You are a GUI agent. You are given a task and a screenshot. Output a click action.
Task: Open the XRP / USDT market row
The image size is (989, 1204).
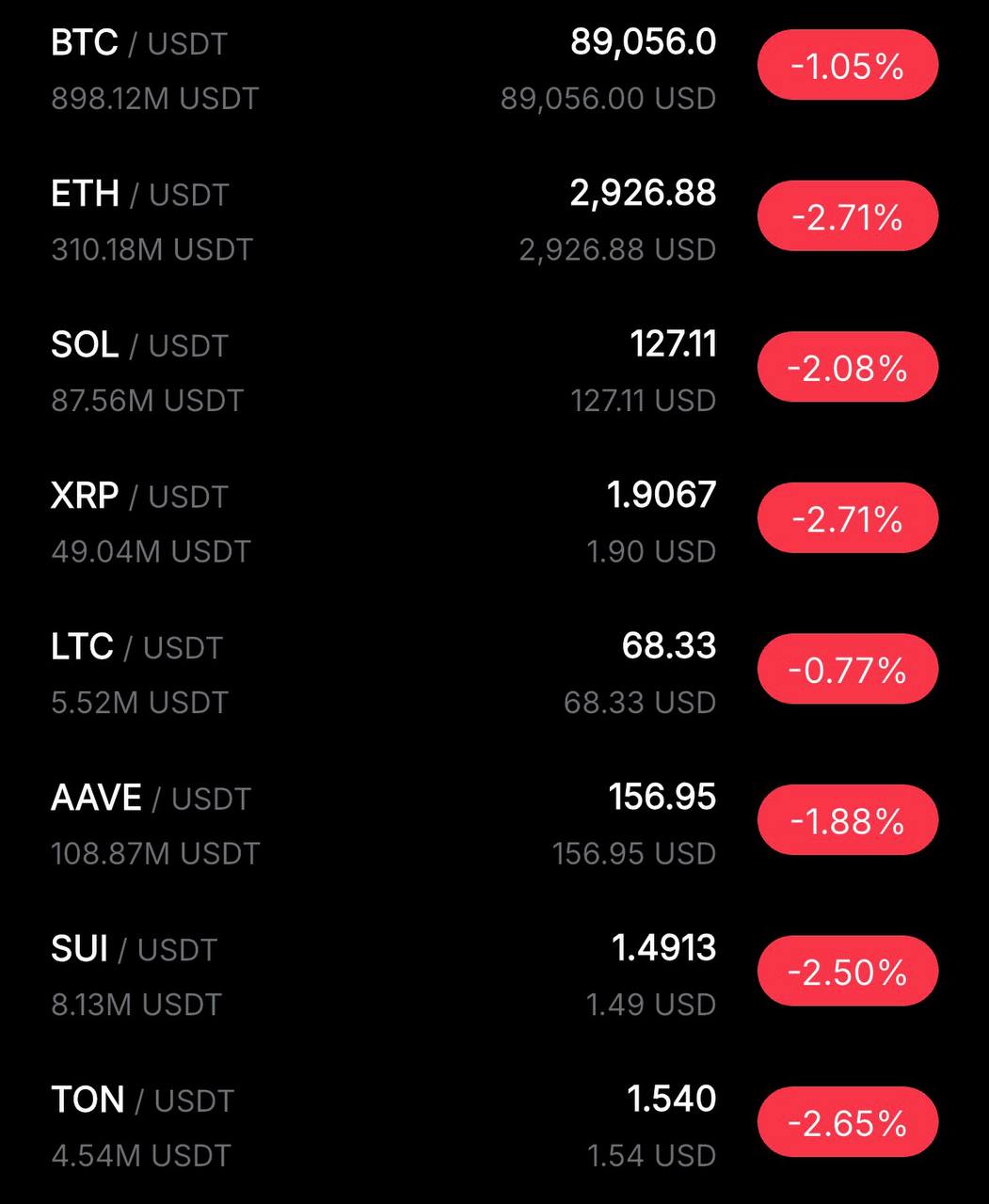(x=139, y=497)
